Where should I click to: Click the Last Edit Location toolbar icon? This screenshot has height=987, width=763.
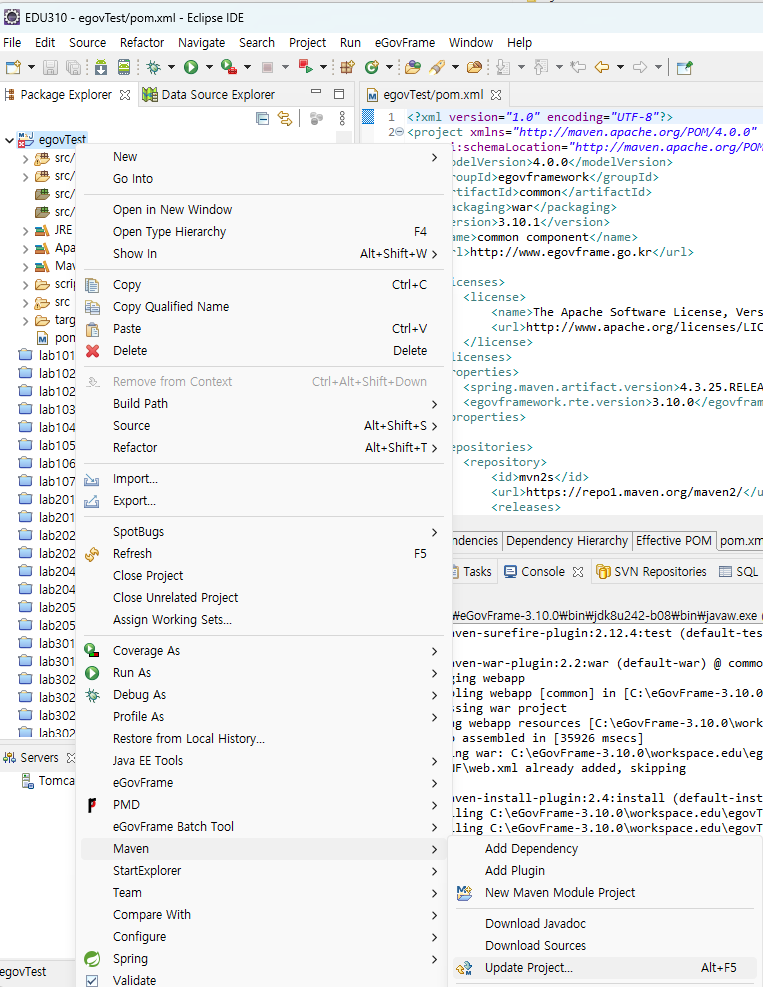578,67
